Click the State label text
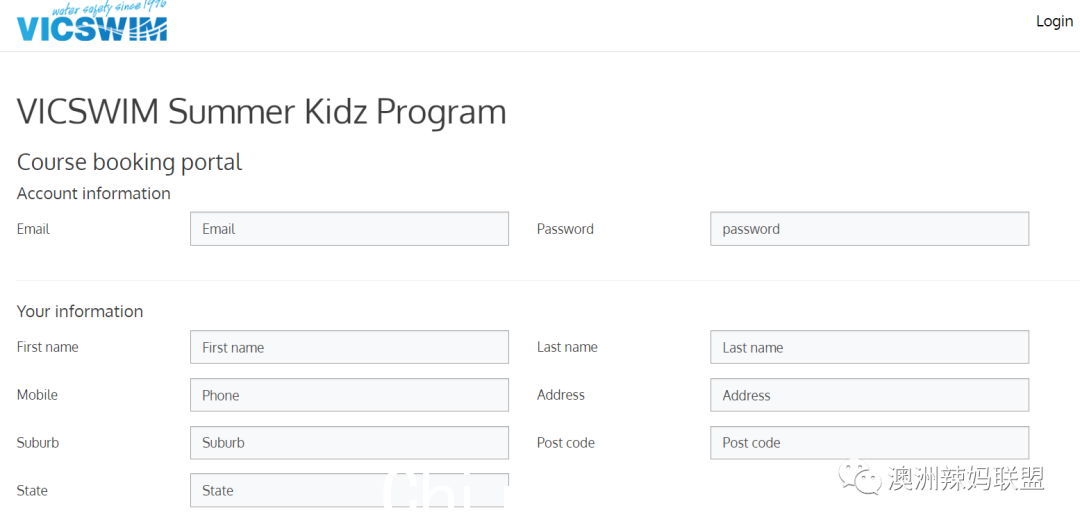1080x526 pixels. (32, 490)
